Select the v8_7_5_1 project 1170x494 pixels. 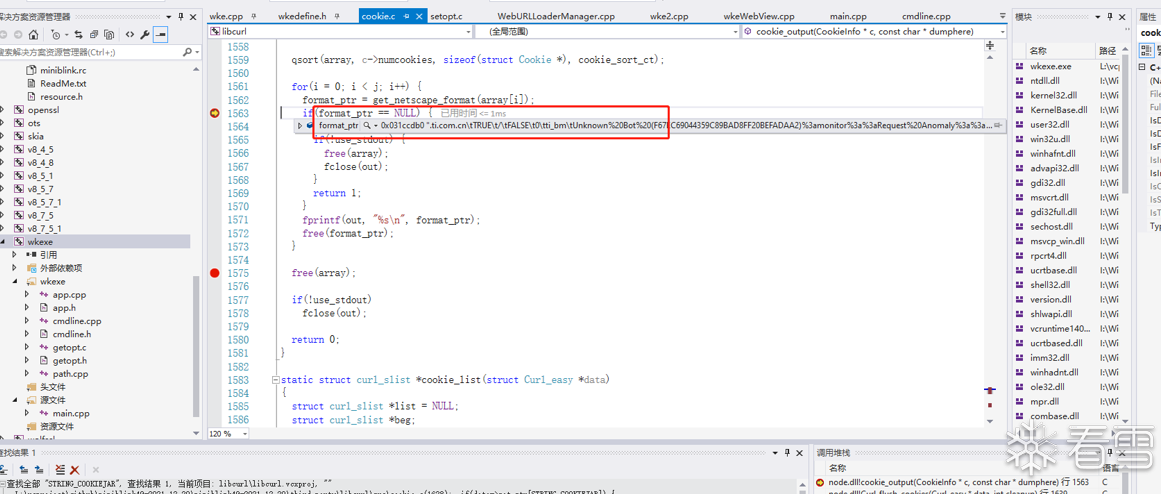pyautogui.click(x=45, y=229)
